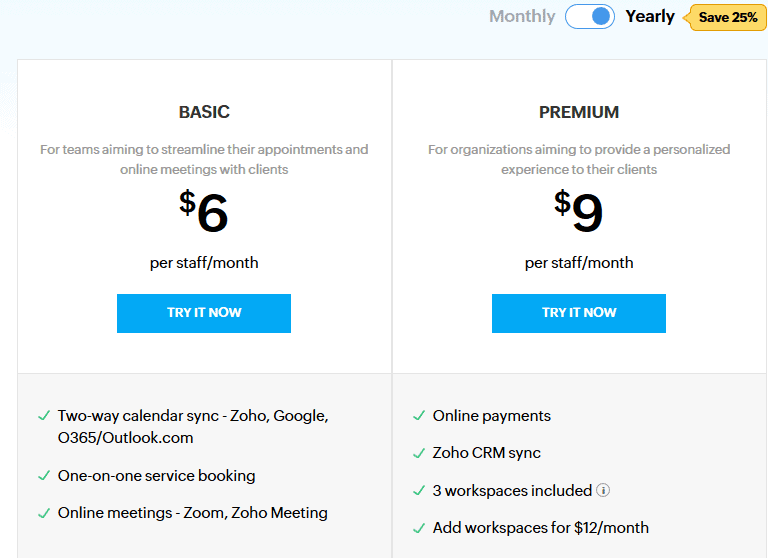This screenshot has width=768, height=558.
Task: Click TRY IT NOW under Premium plan
Action: (x=579, y=313)
